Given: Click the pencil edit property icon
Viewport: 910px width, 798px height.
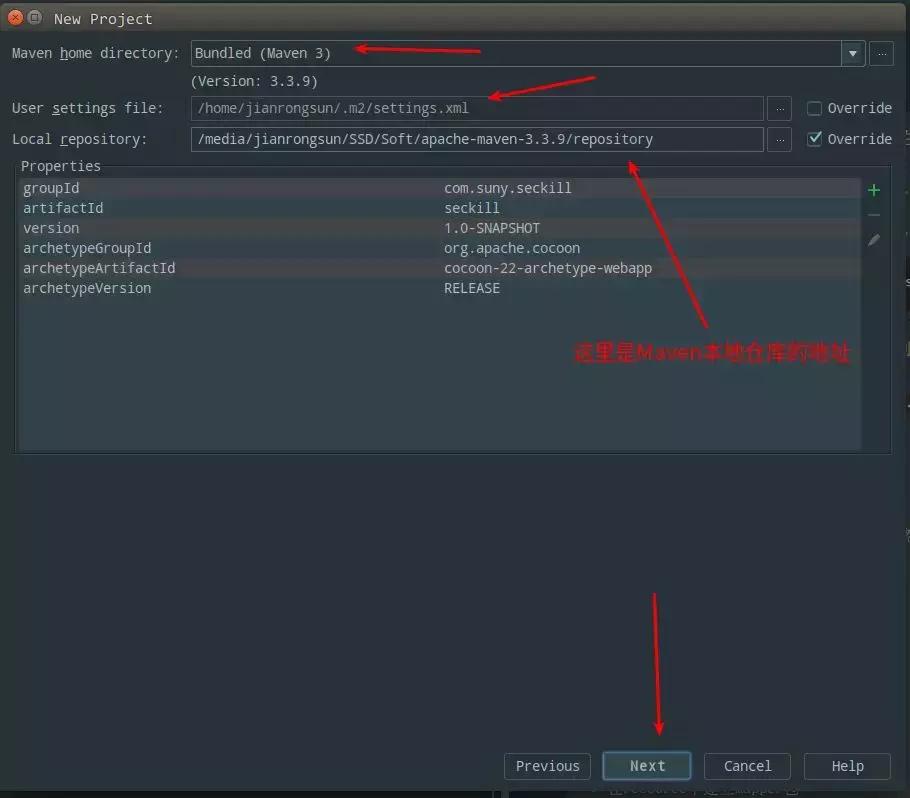Looking at the screenshot, I should (873, 240).
